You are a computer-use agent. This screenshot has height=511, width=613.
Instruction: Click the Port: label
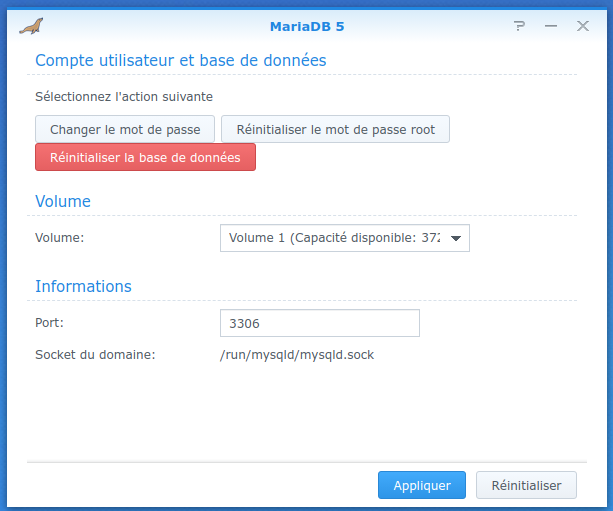(x=49, y=323)
